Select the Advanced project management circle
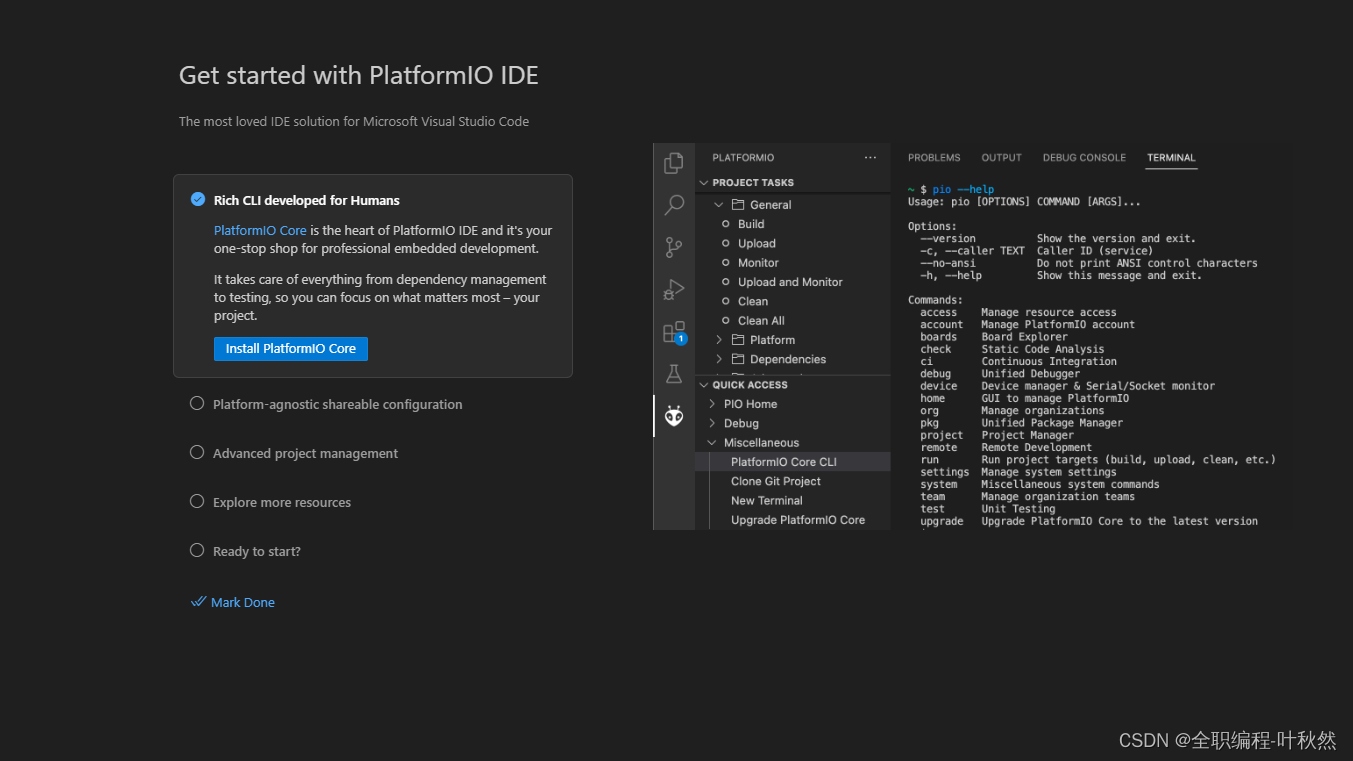The width and height of the screenshot is (1353, 761). (x=197, y=453)
